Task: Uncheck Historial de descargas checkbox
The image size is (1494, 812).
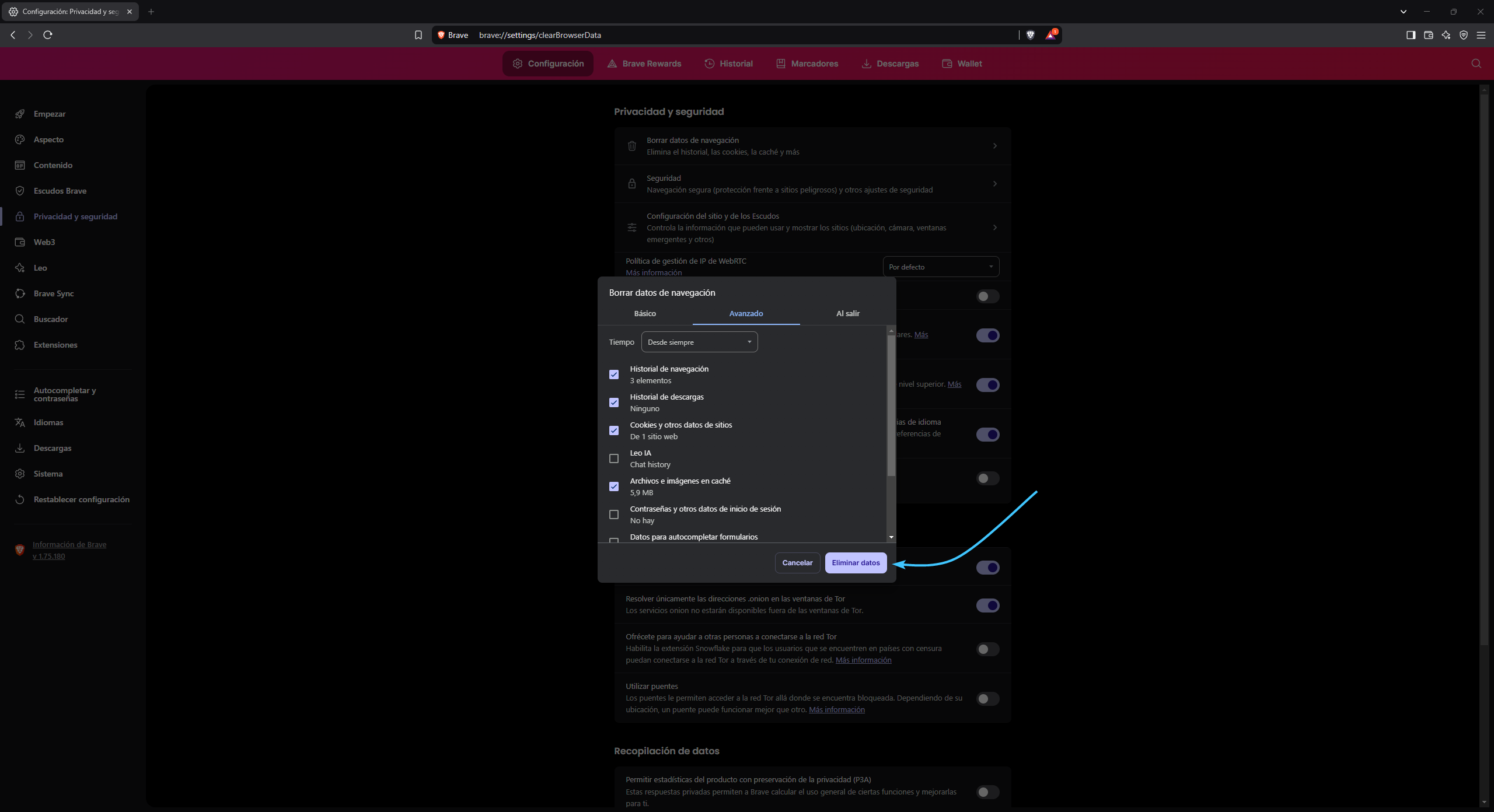Action: click(x=614, y=402)
